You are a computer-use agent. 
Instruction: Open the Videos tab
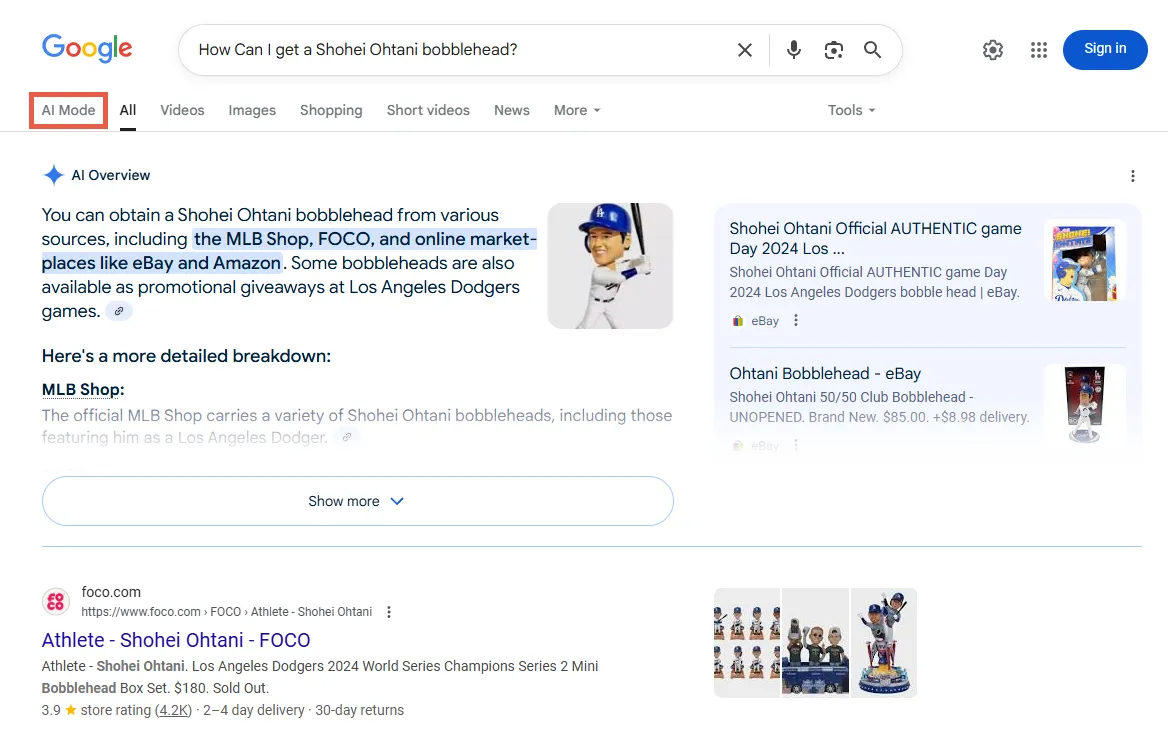click(x=182, y=110)
